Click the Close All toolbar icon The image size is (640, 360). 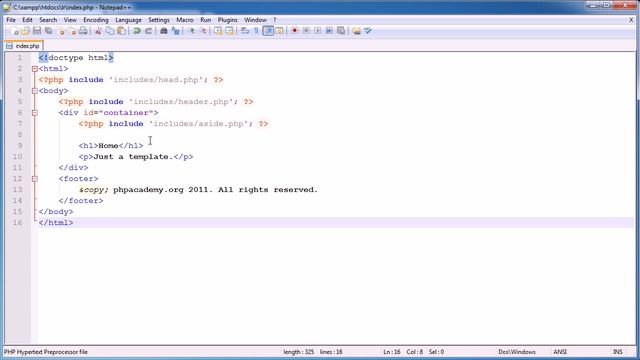72,31
